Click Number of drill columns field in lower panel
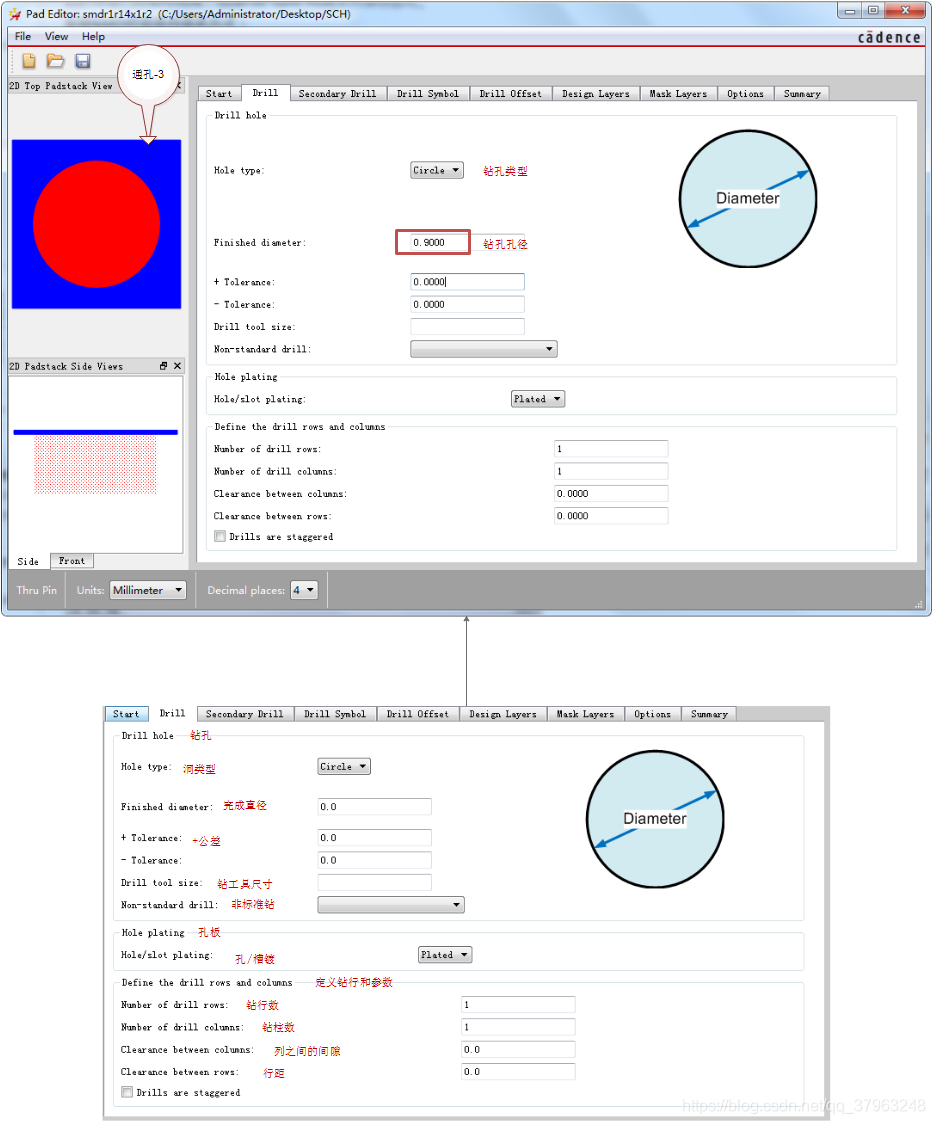The height and width of the screenshot is (1124, 935). (x=518, y=1027)
